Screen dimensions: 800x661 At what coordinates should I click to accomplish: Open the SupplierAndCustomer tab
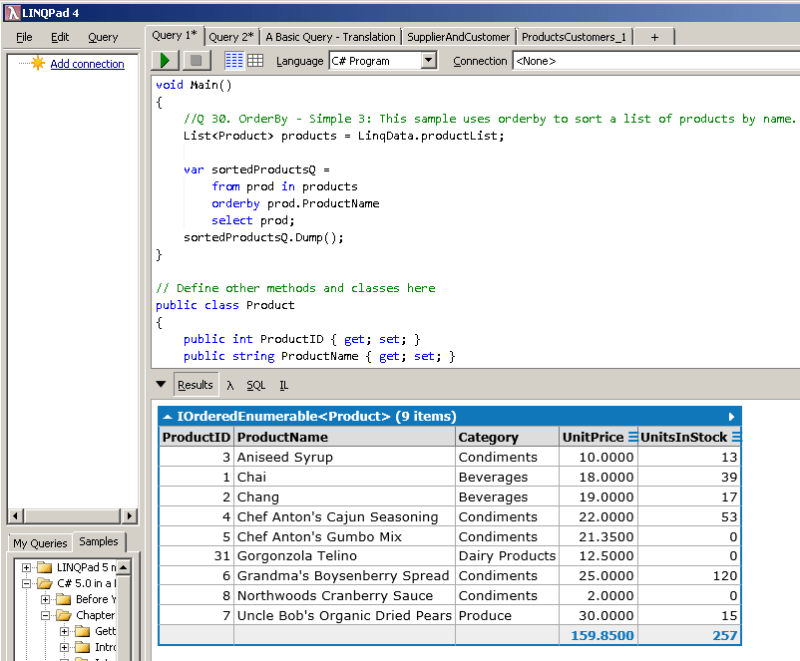pos(458,37)
